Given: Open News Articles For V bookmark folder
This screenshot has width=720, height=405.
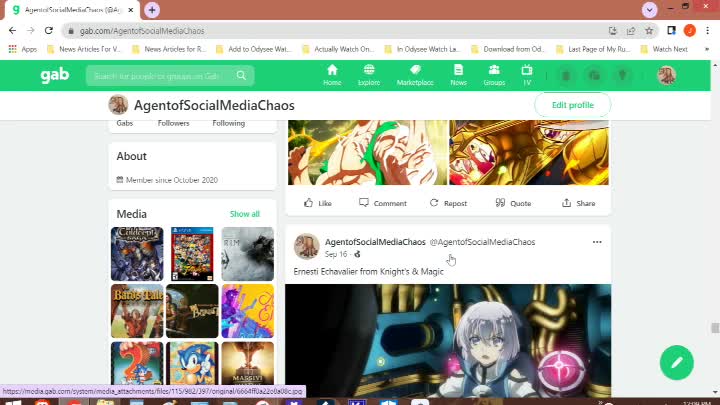Looking at the screenshot, I should pyautogui.click(x=84, y=49).
